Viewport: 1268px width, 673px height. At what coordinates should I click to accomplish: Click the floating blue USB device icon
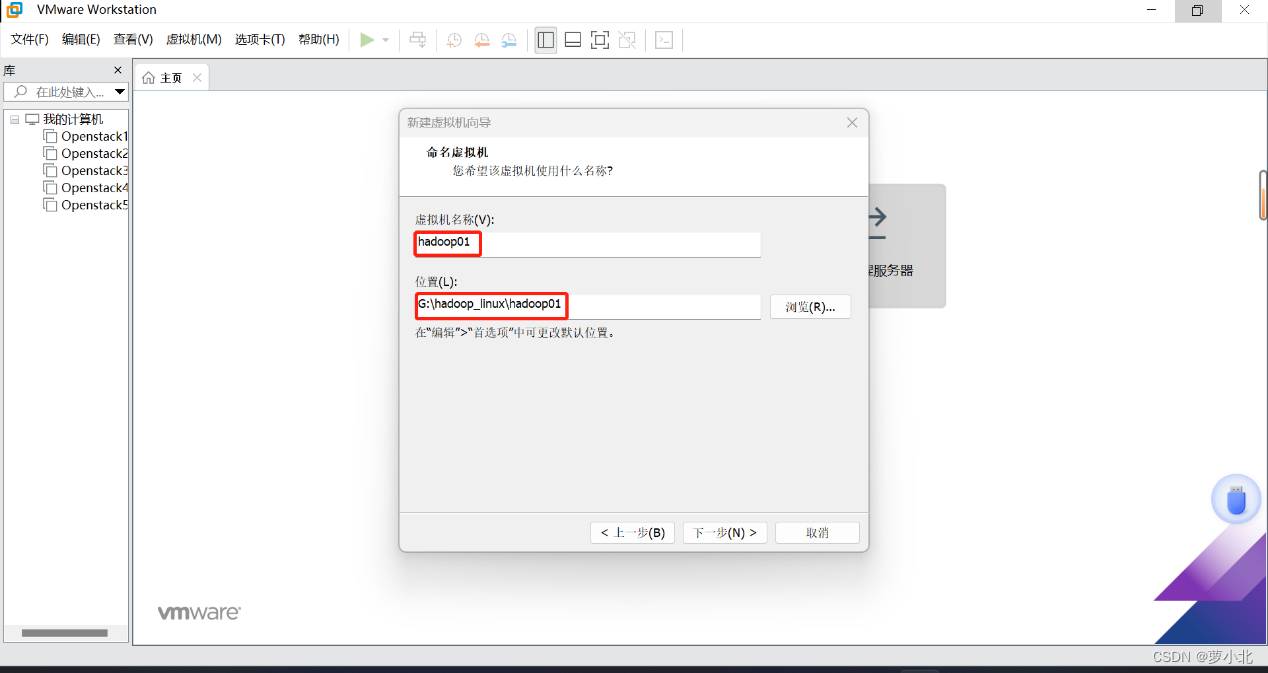point(1237,499)
